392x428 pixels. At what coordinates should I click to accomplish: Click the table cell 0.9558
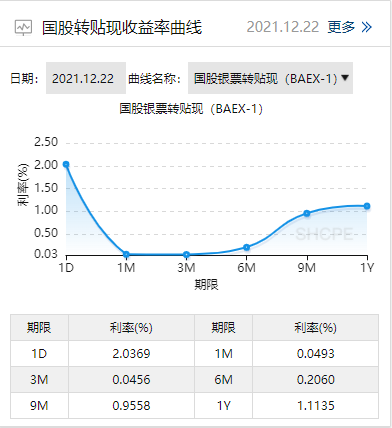click(131, 406)
